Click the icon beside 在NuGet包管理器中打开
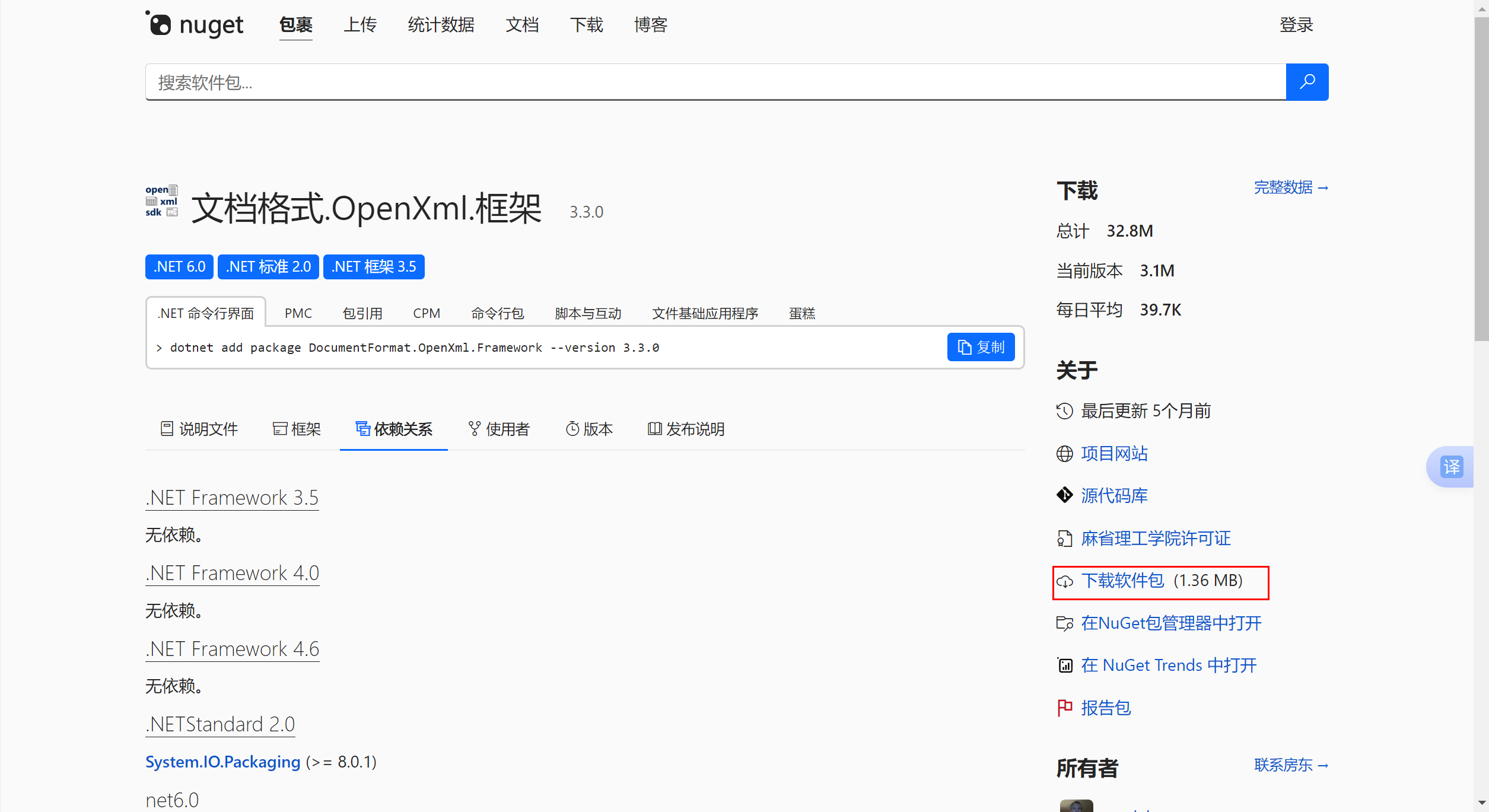Screen dimensions: 1489x812 1065,623
